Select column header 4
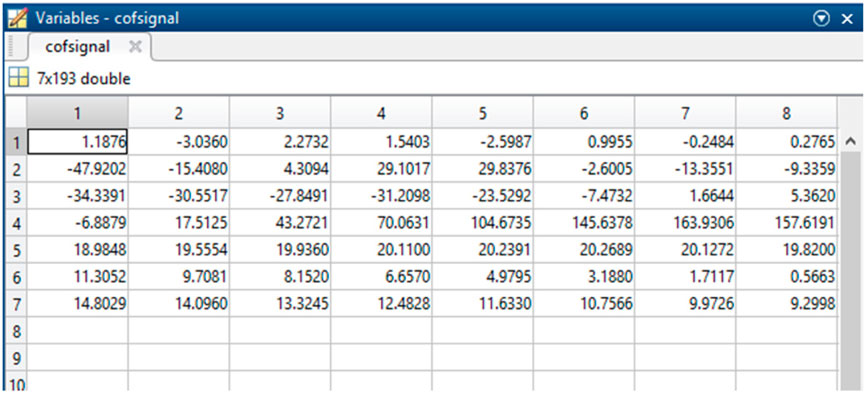This screenshot has height=393, width=865. point(381,113)
